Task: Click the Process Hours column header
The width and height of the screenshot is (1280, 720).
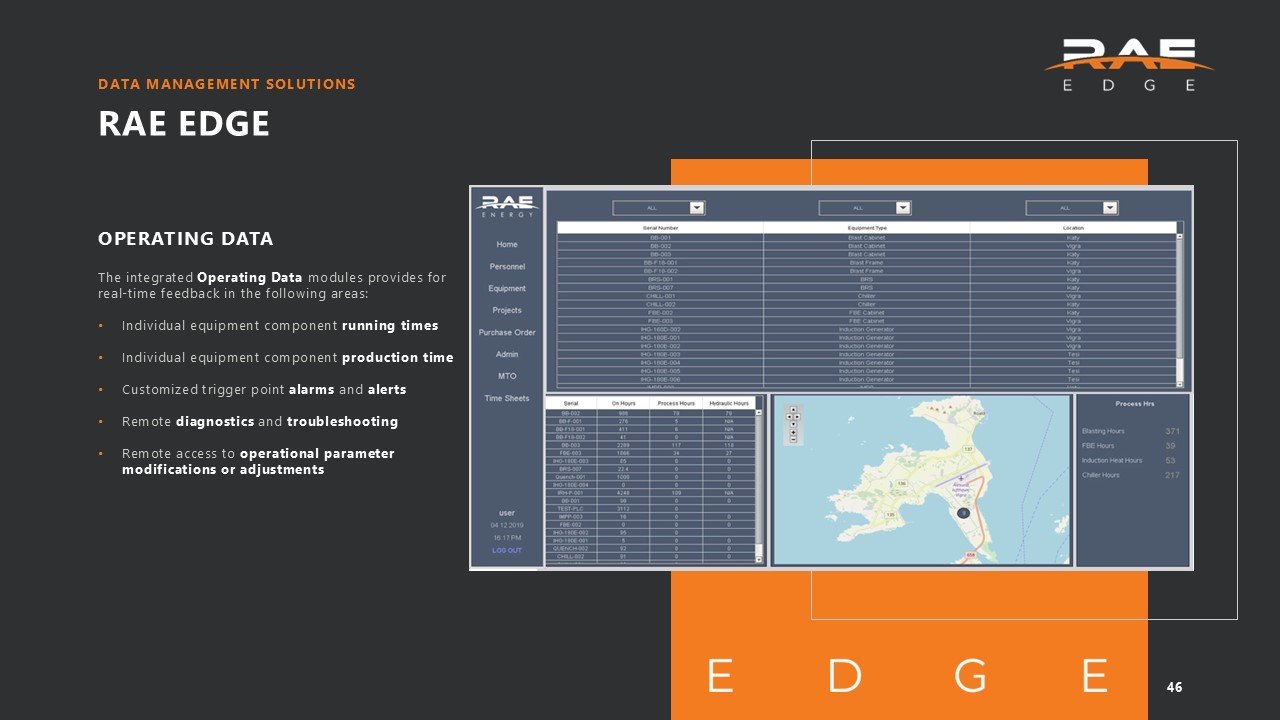Action: pos(676,403)
